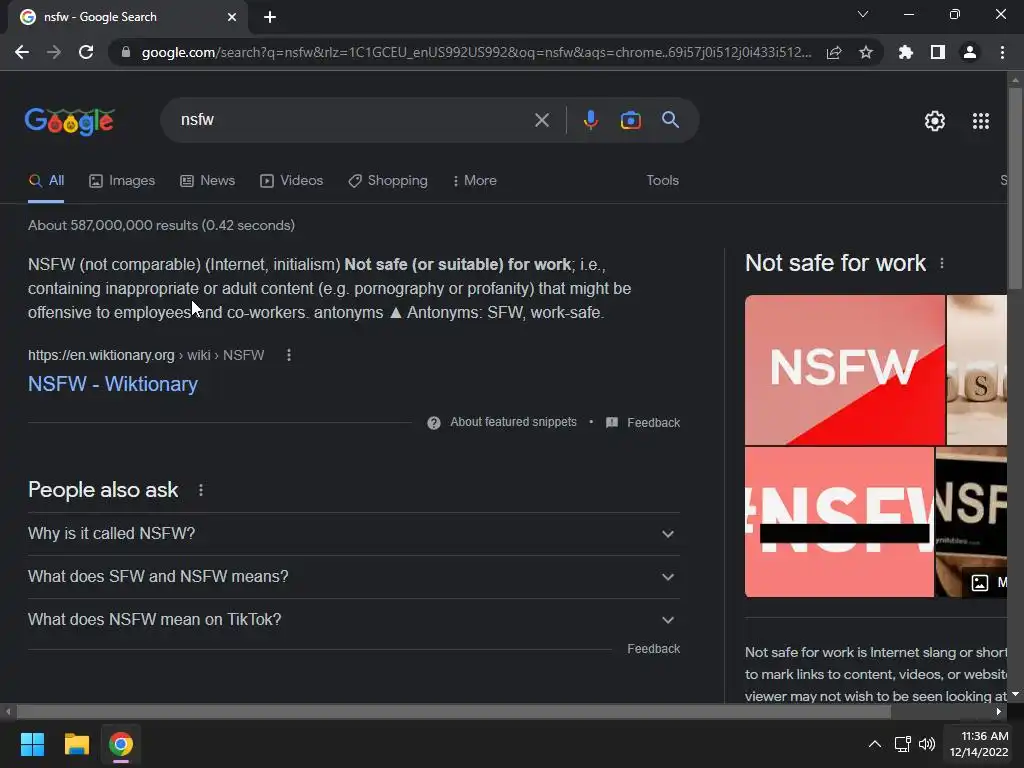Reload the page with the refresh icon

point(86,52)
